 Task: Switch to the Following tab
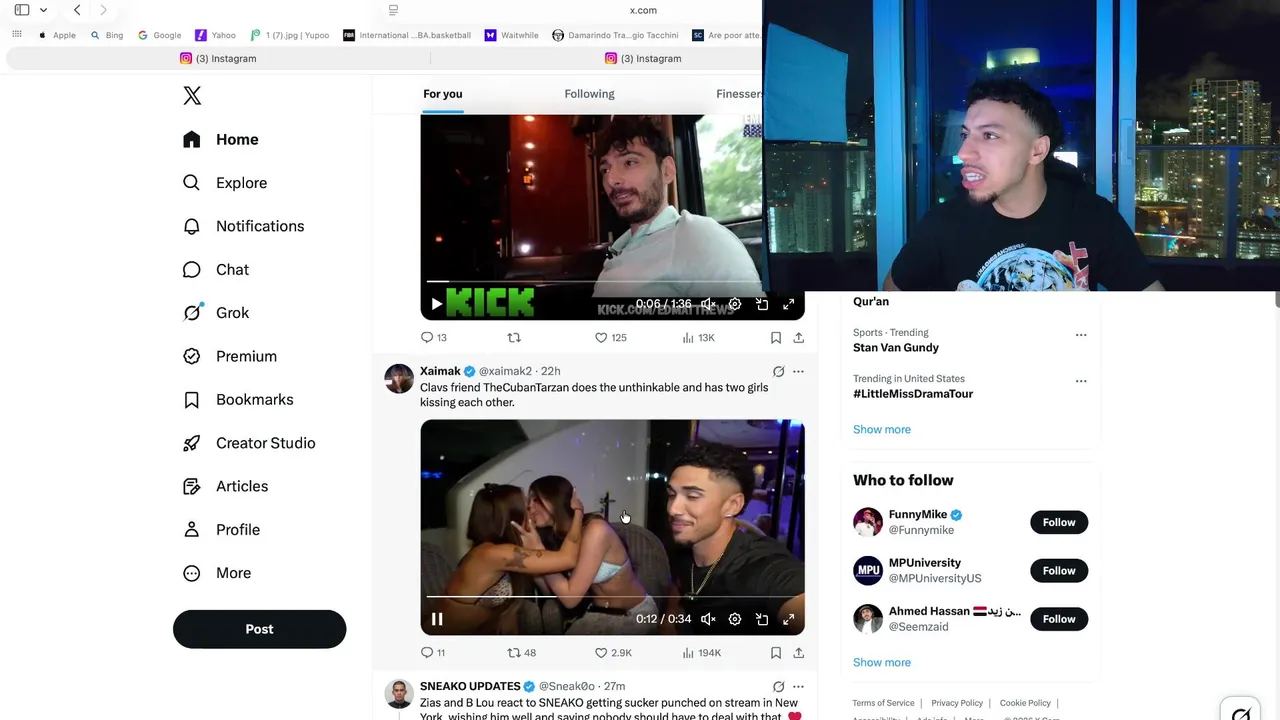coord(589,94)
